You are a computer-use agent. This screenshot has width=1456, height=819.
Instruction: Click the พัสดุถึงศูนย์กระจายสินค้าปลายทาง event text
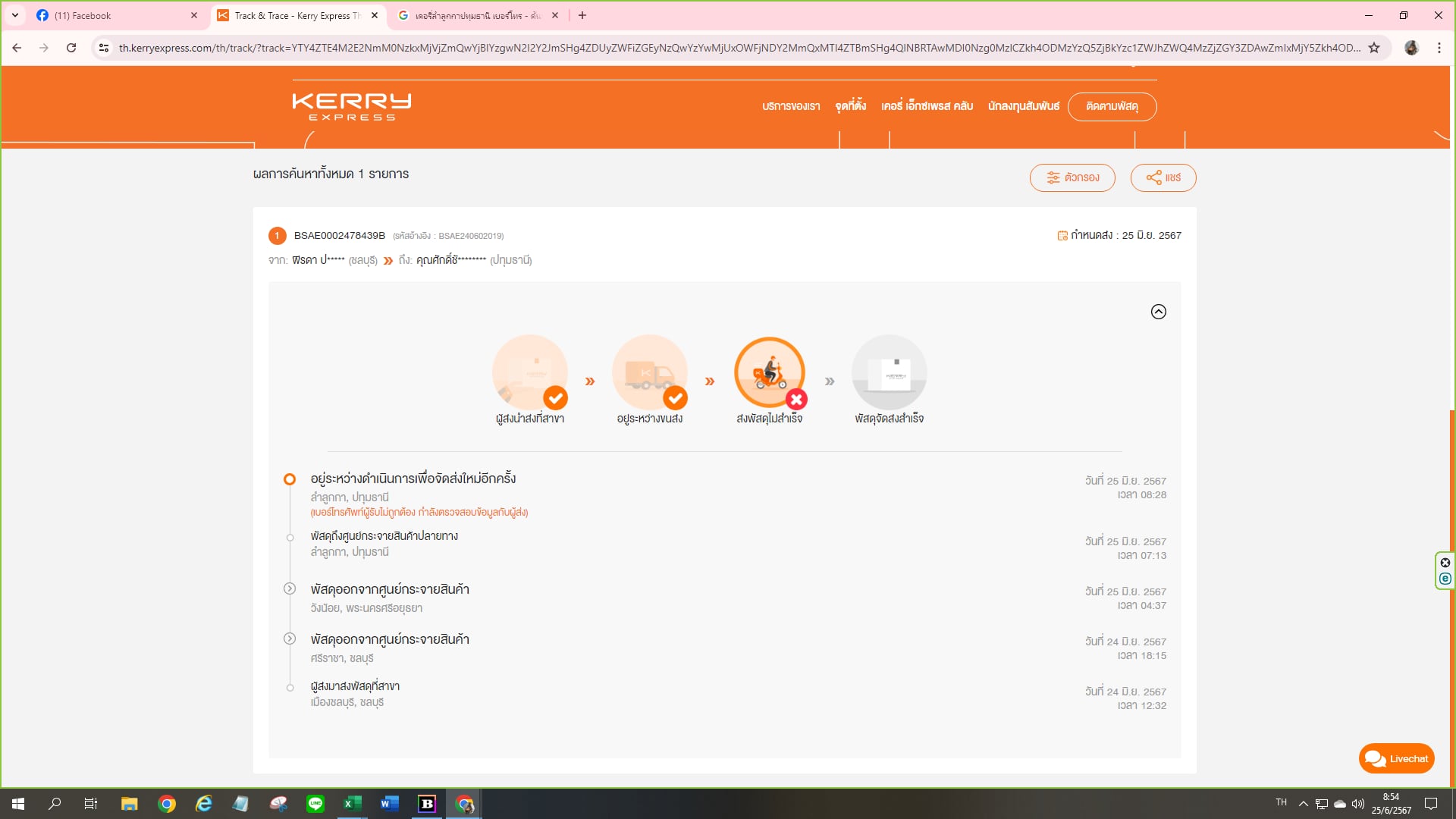[x=384, y=536]
